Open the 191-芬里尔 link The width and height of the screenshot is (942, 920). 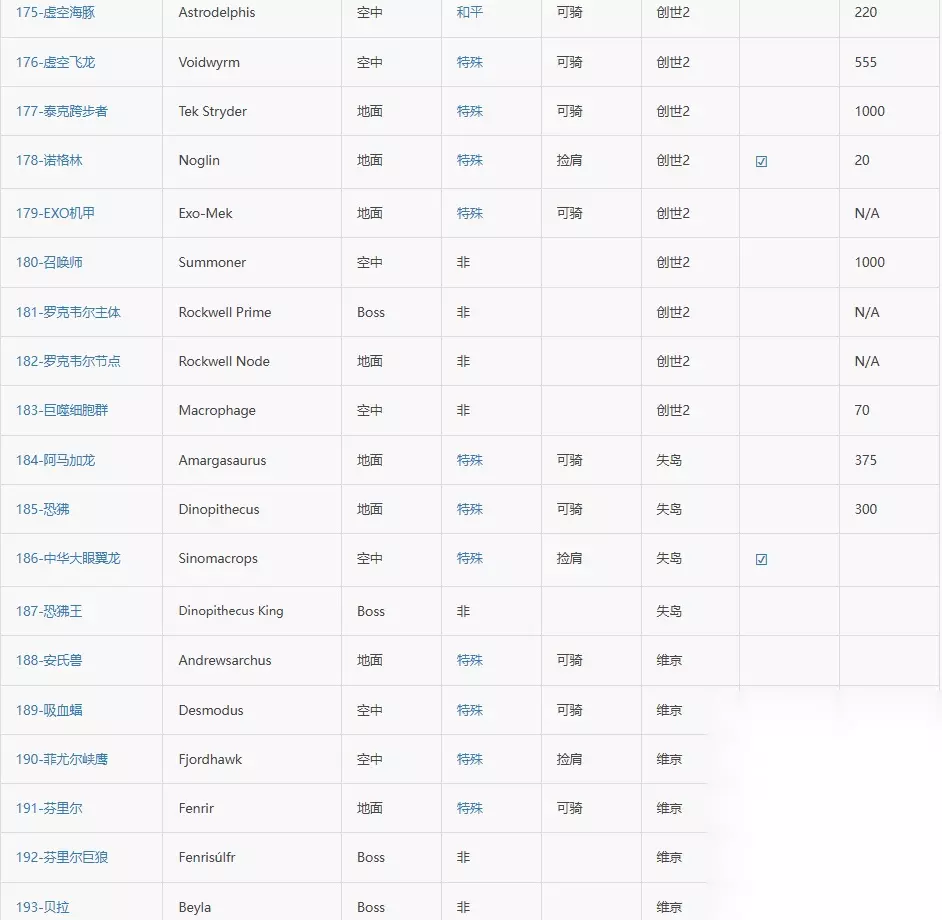[49, 808]
